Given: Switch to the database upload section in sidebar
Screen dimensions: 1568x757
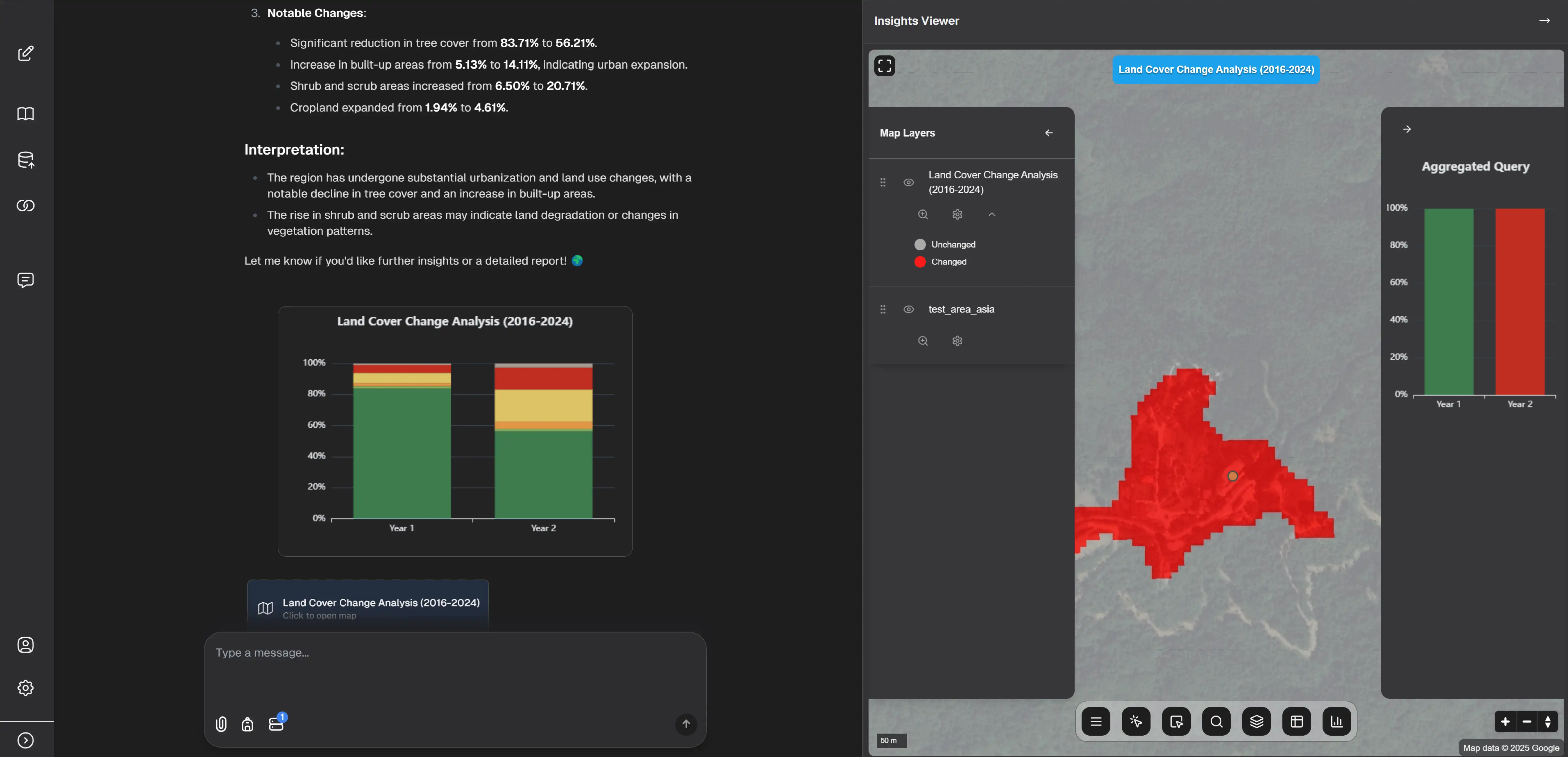Looking at the screenshot, I should pos(26,160).
